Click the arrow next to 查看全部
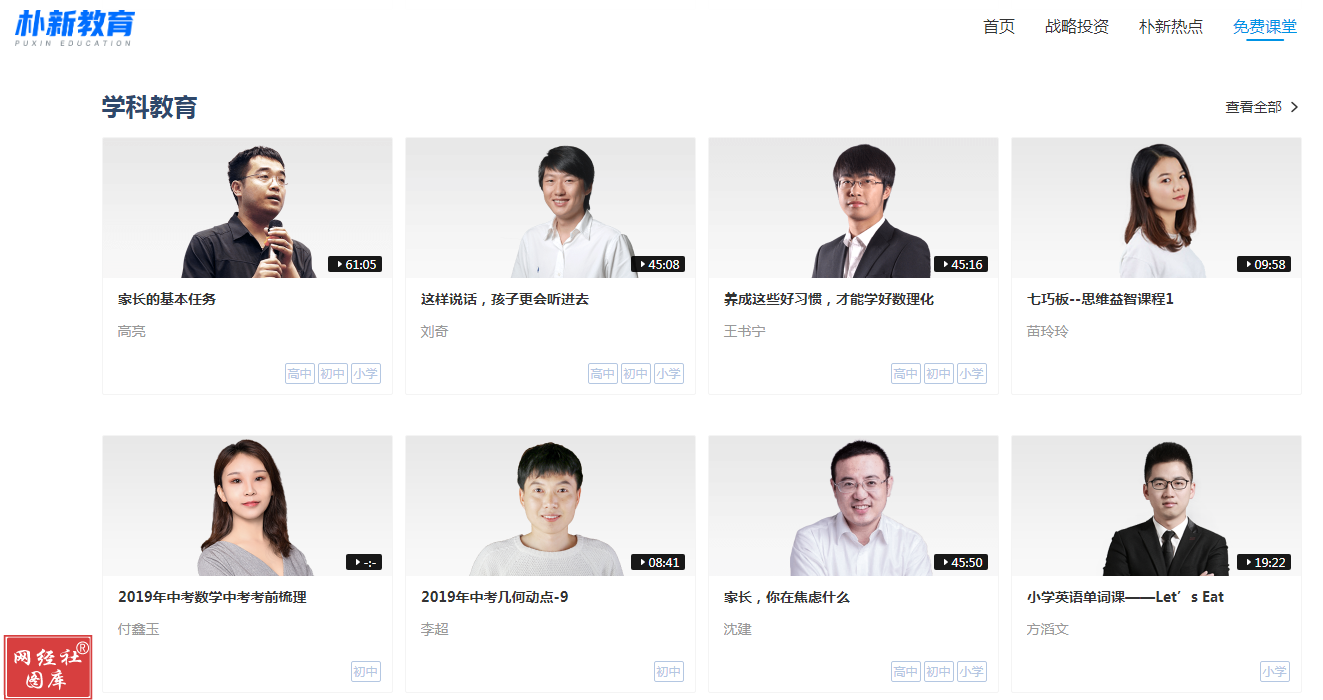Image resolution: width=1323 pixels, height=700 pixels. (x=1294, y=107)
